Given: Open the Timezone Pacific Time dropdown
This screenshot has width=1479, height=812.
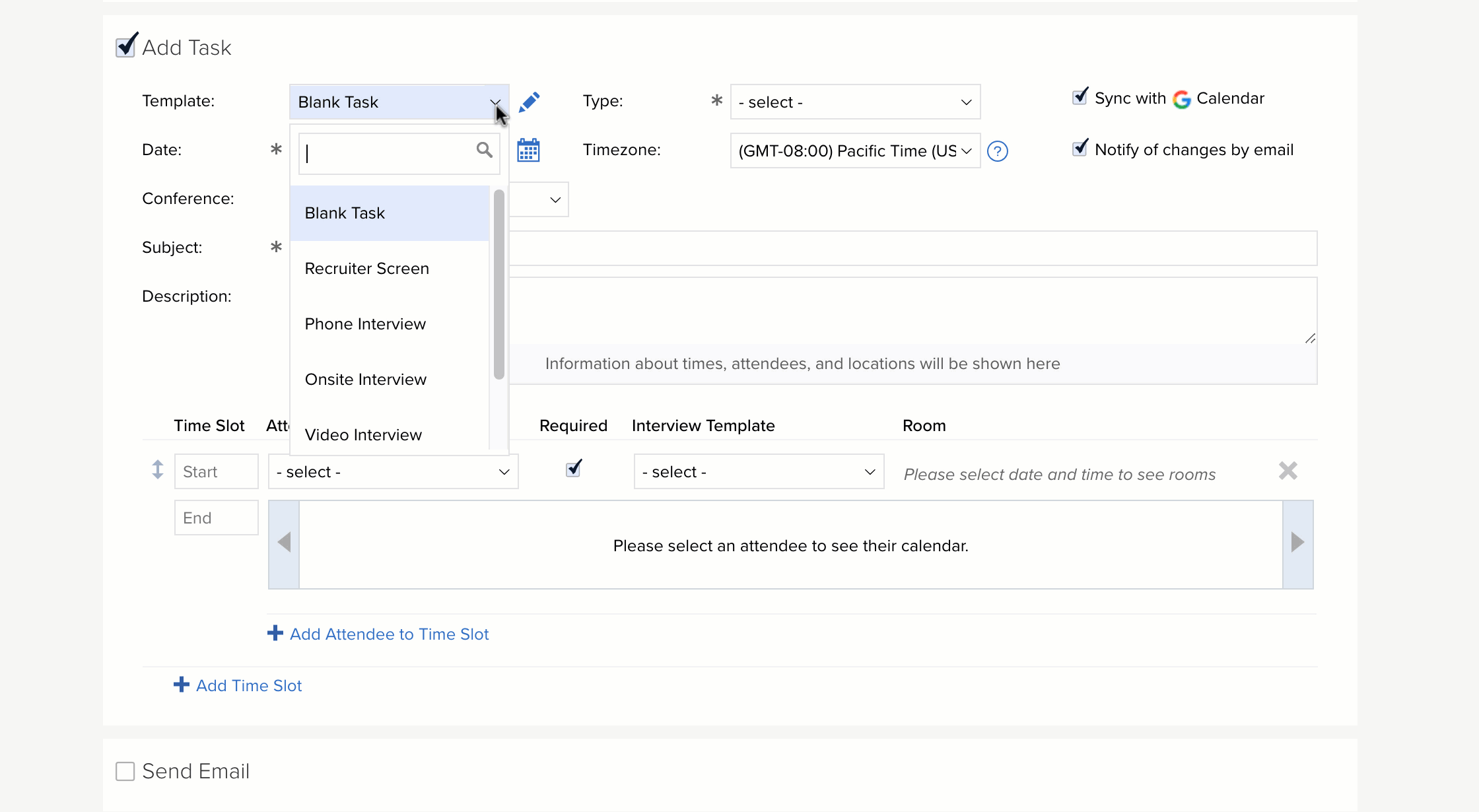Looking at the screenshot, I should tap(855, 151).
